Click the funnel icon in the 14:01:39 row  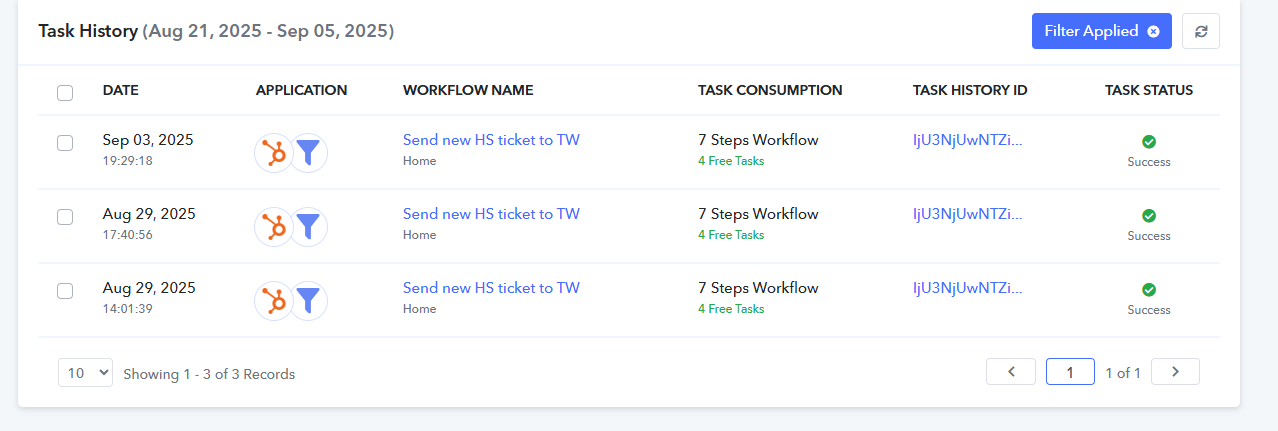point(309,300)
